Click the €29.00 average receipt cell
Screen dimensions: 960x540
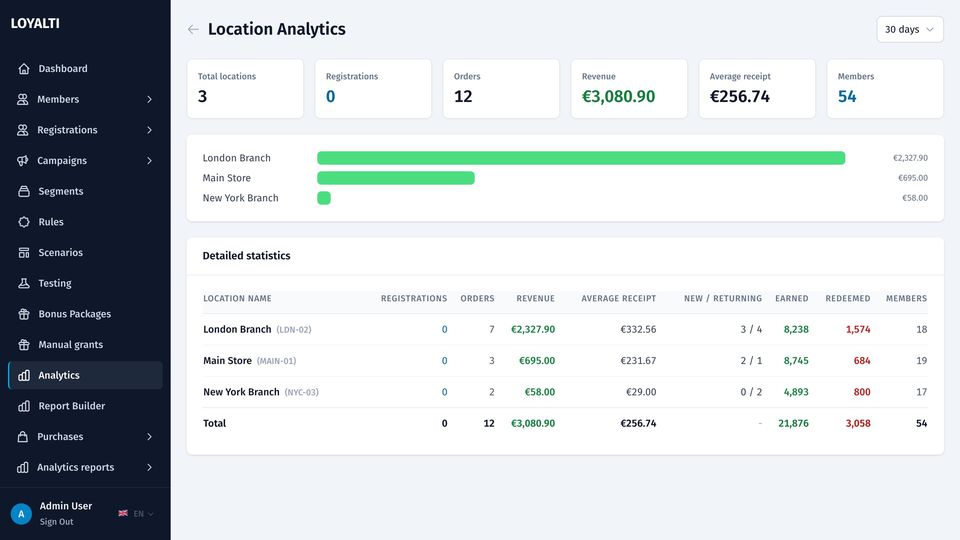(x=641, y=392)
